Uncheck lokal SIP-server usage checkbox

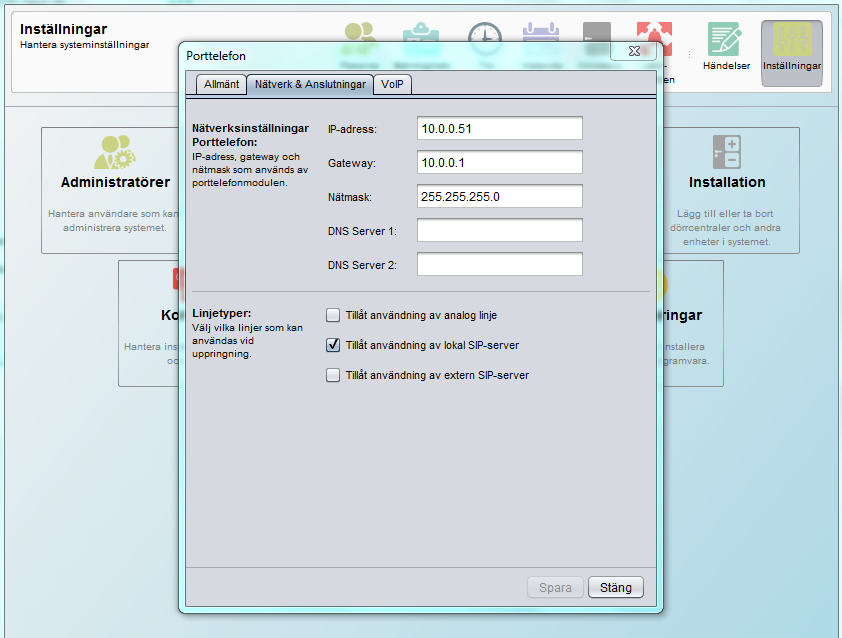tap(333, 345)
